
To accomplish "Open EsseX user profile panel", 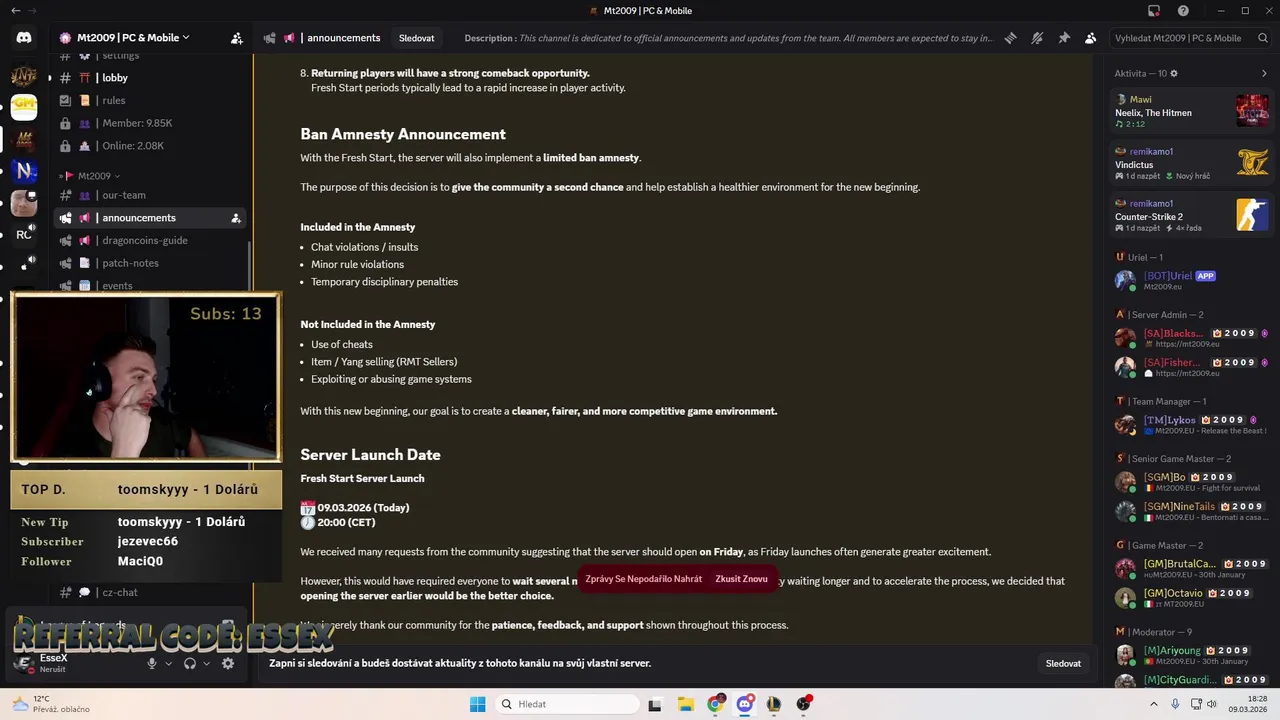I will point(75,663).
